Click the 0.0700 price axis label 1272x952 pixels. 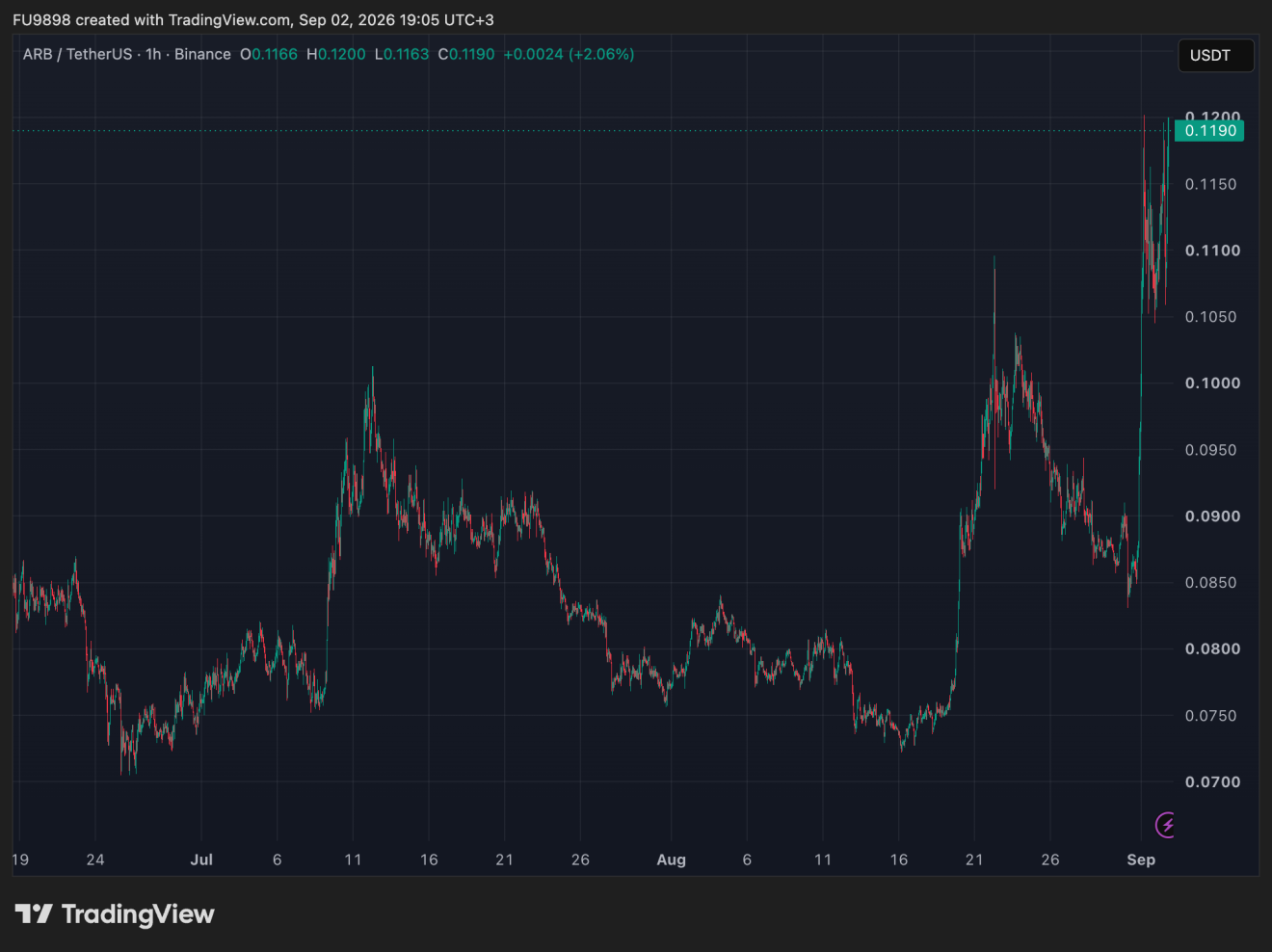(x=1212, y=782)
